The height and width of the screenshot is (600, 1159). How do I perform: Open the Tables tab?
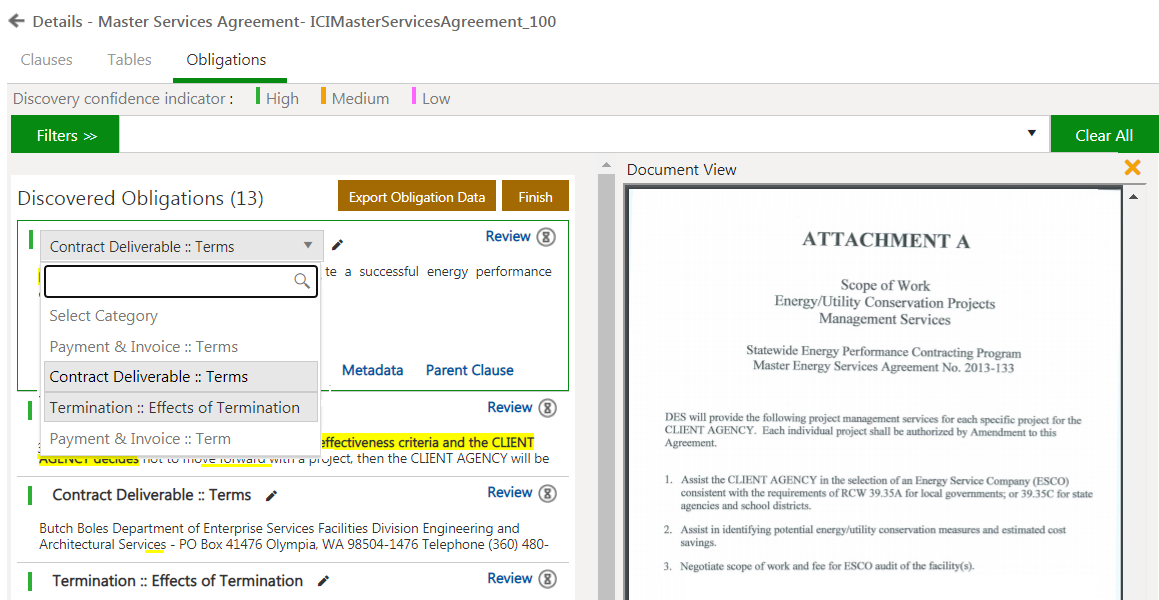point(130,60)
